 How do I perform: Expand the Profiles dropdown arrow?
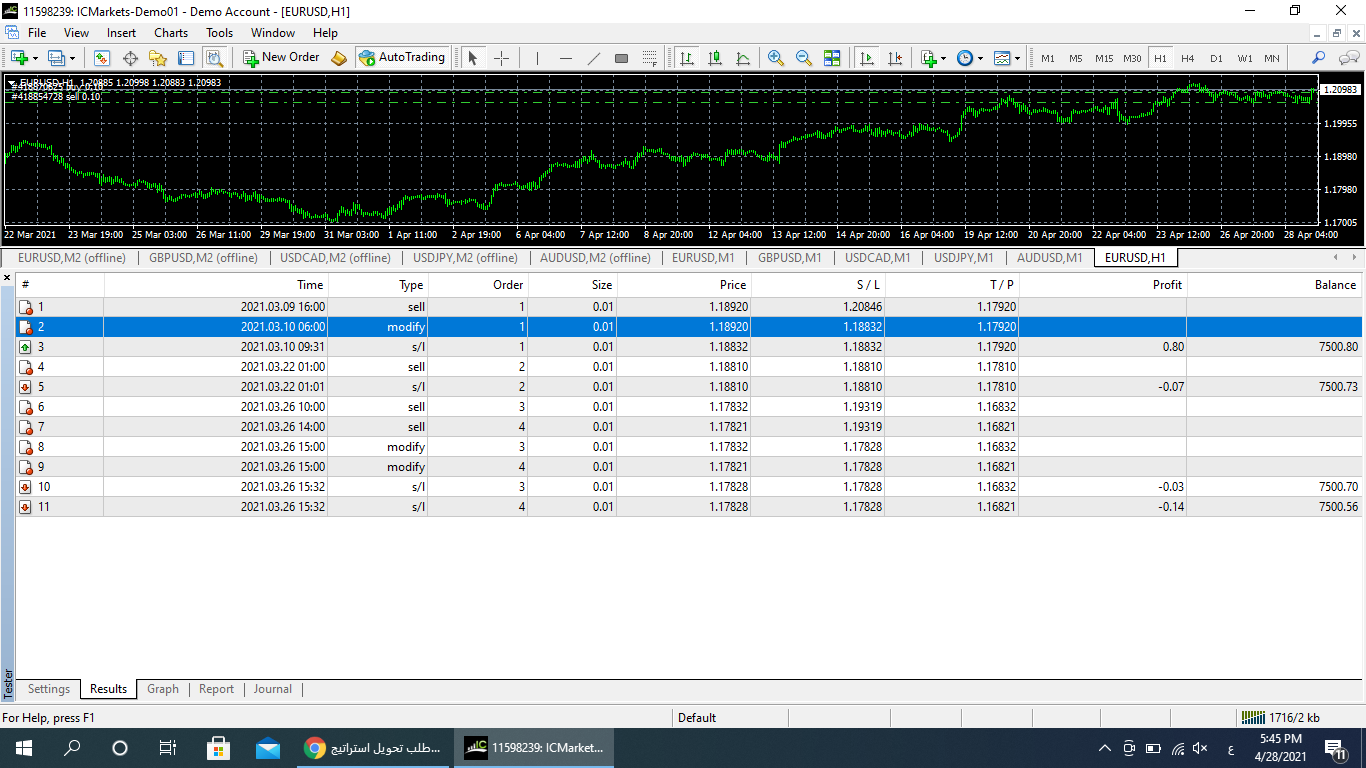click(x=72, y=58)
